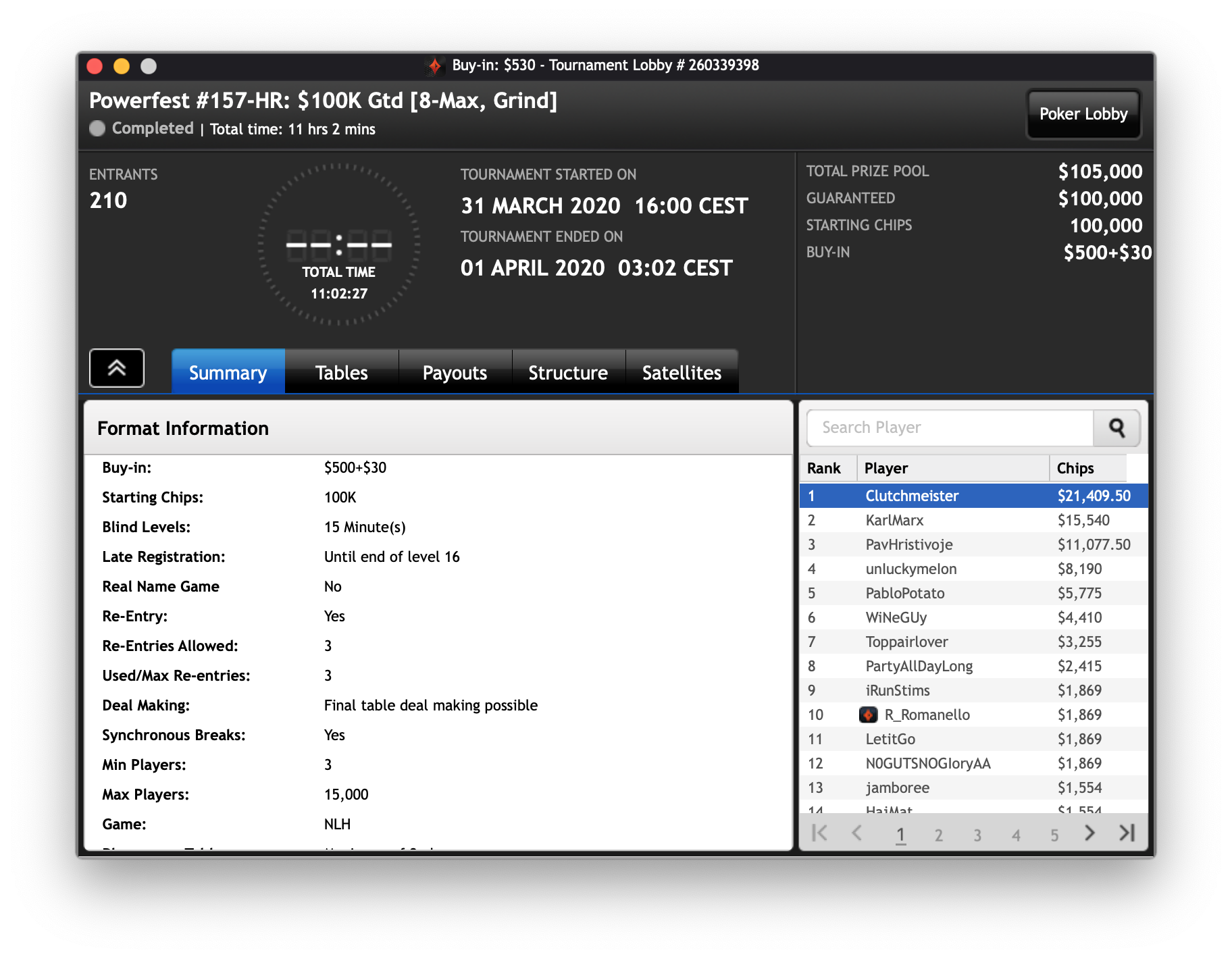Click the search magnifier icon button
The image size is (1232, 959).
[1116, 427]
